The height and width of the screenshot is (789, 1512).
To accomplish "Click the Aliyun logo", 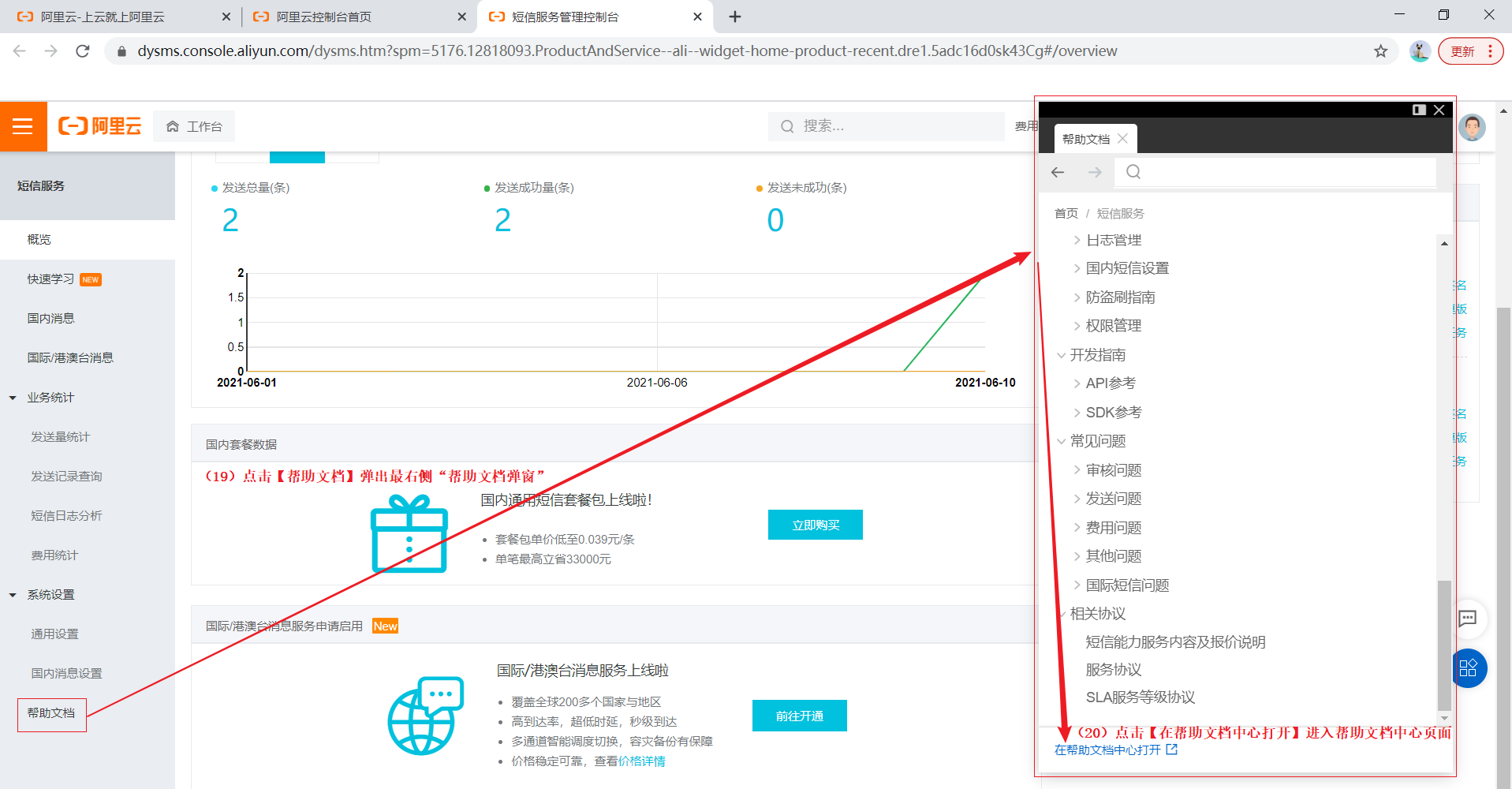I will (x=99, y=126).
